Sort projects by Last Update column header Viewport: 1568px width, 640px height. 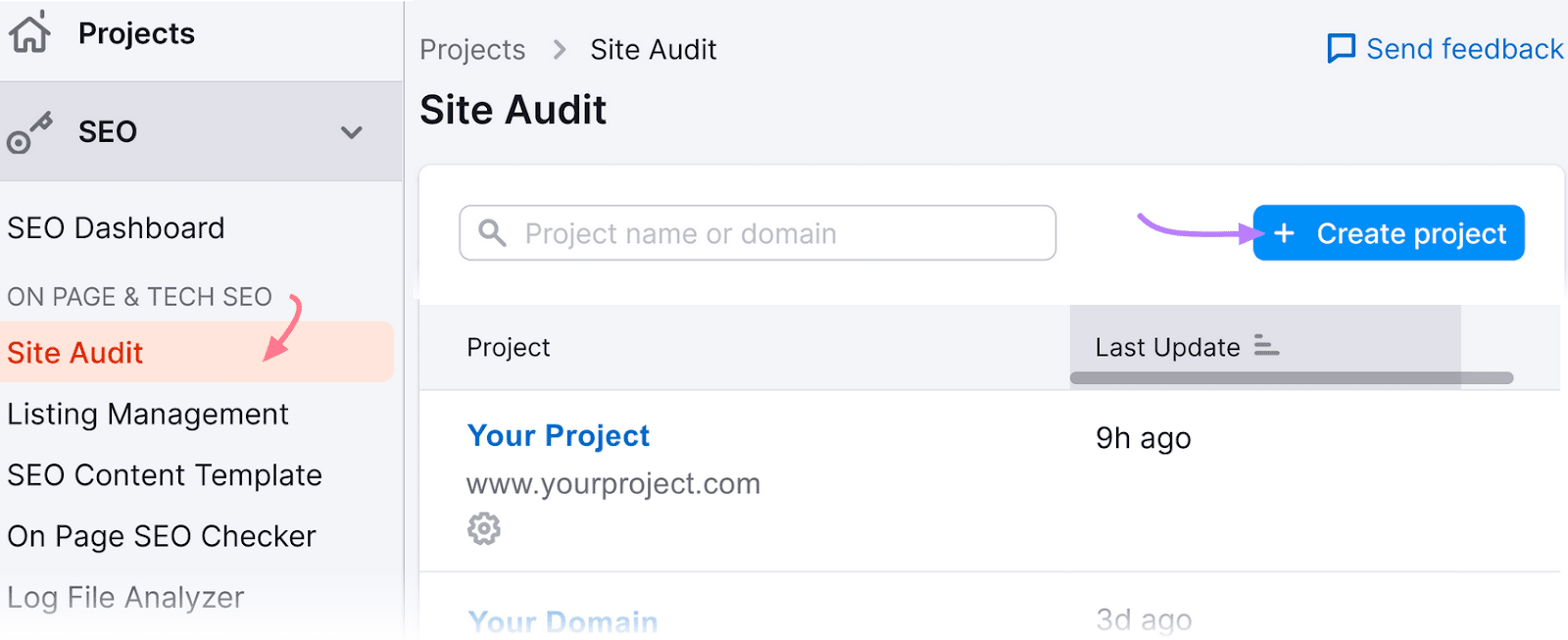click(x=1166, y=347)
